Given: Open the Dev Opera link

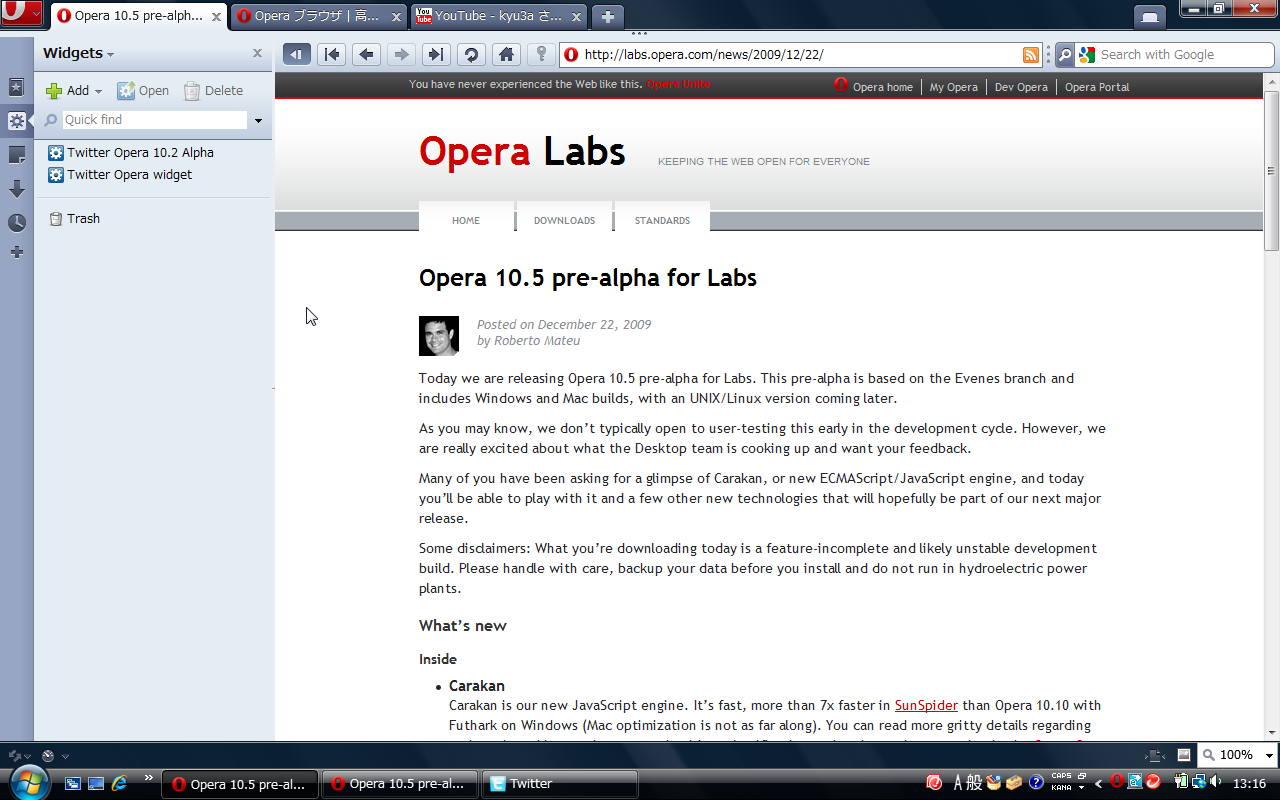Looking at the screenshot, I should coord(1021,87).
